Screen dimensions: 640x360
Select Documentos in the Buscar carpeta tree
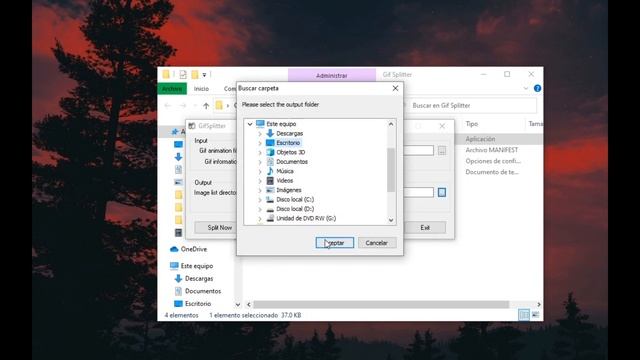click(292, 162)
